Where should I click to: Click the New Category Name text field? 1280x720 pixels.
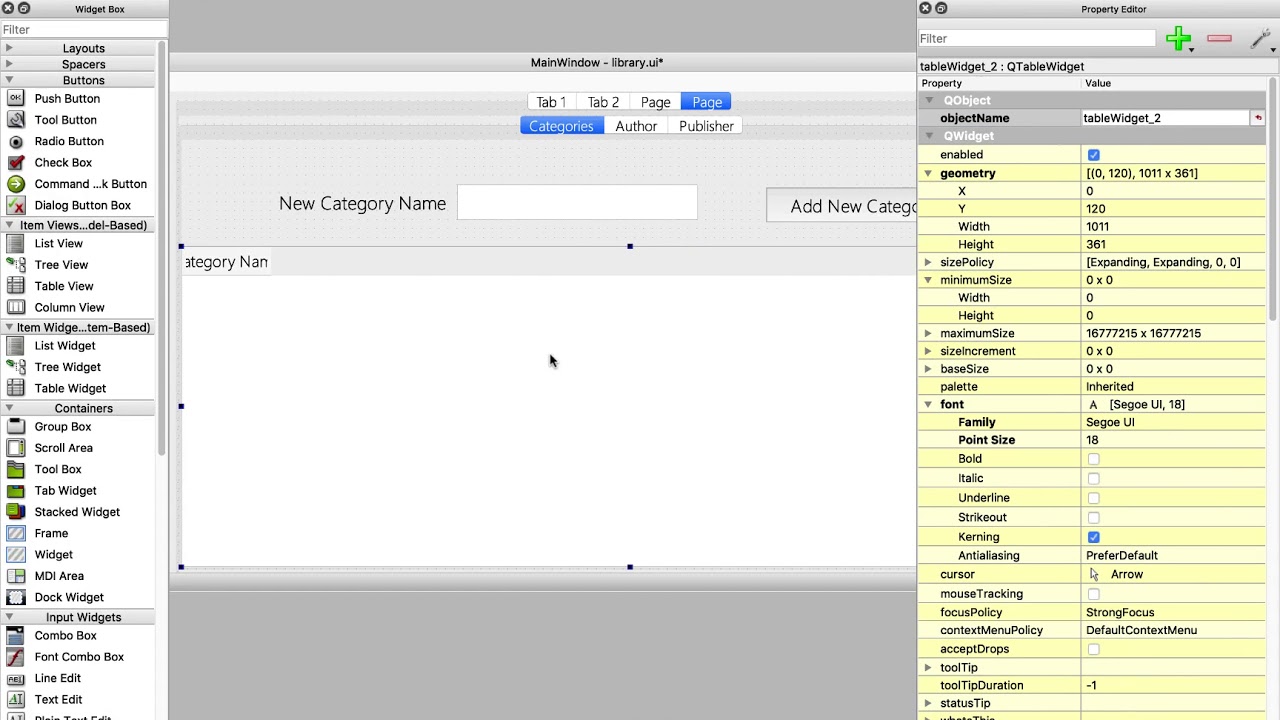(577, 203)
